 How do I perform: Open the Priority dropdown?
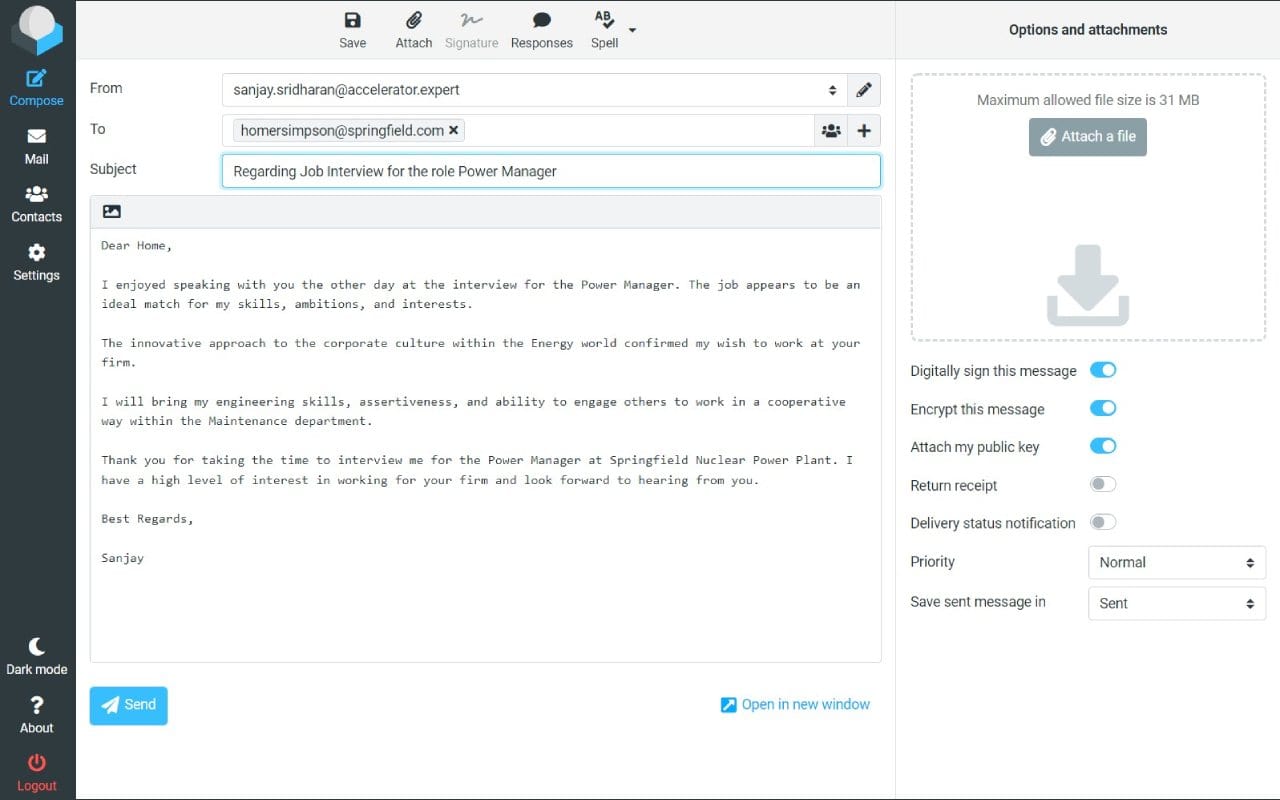pos(1176,562)
